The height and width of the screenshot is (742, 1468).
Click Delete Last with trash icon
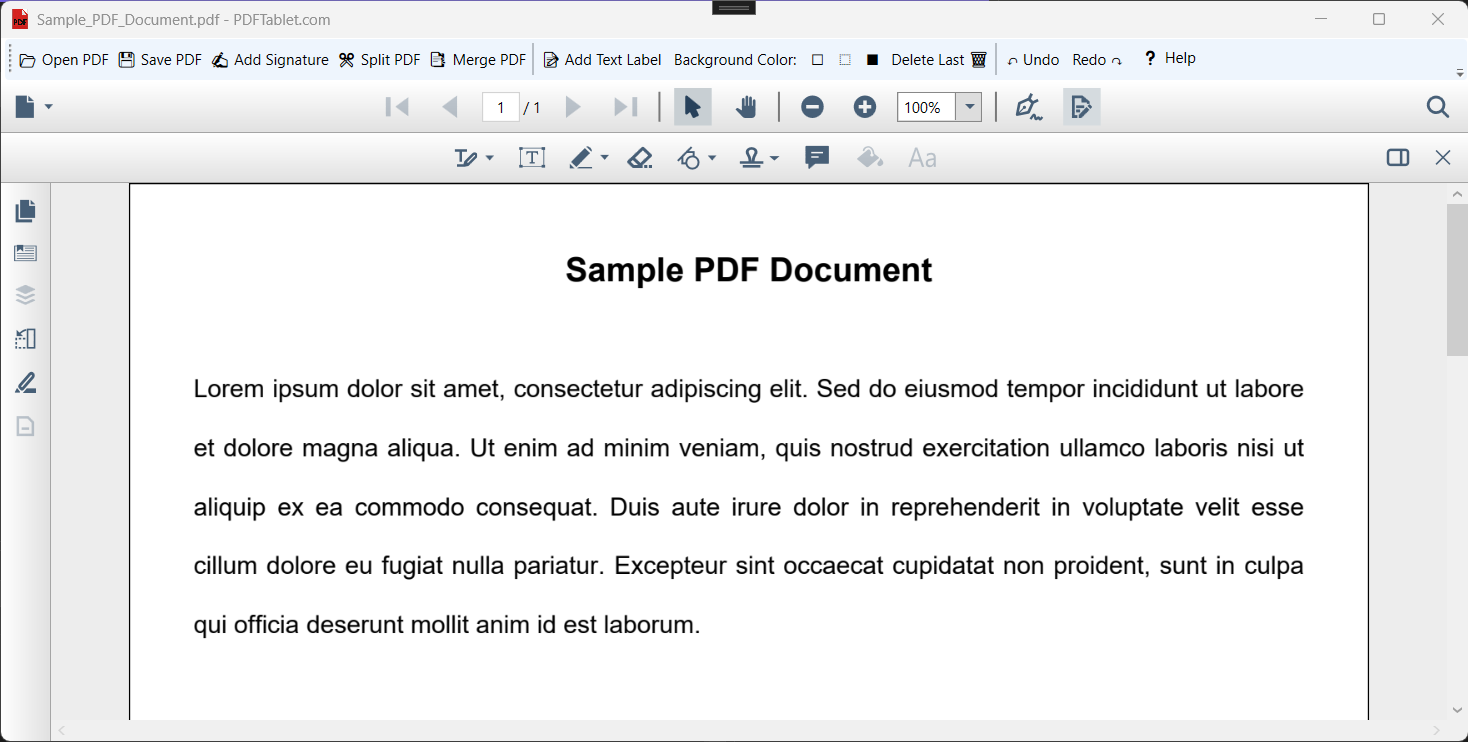point(939,60)
